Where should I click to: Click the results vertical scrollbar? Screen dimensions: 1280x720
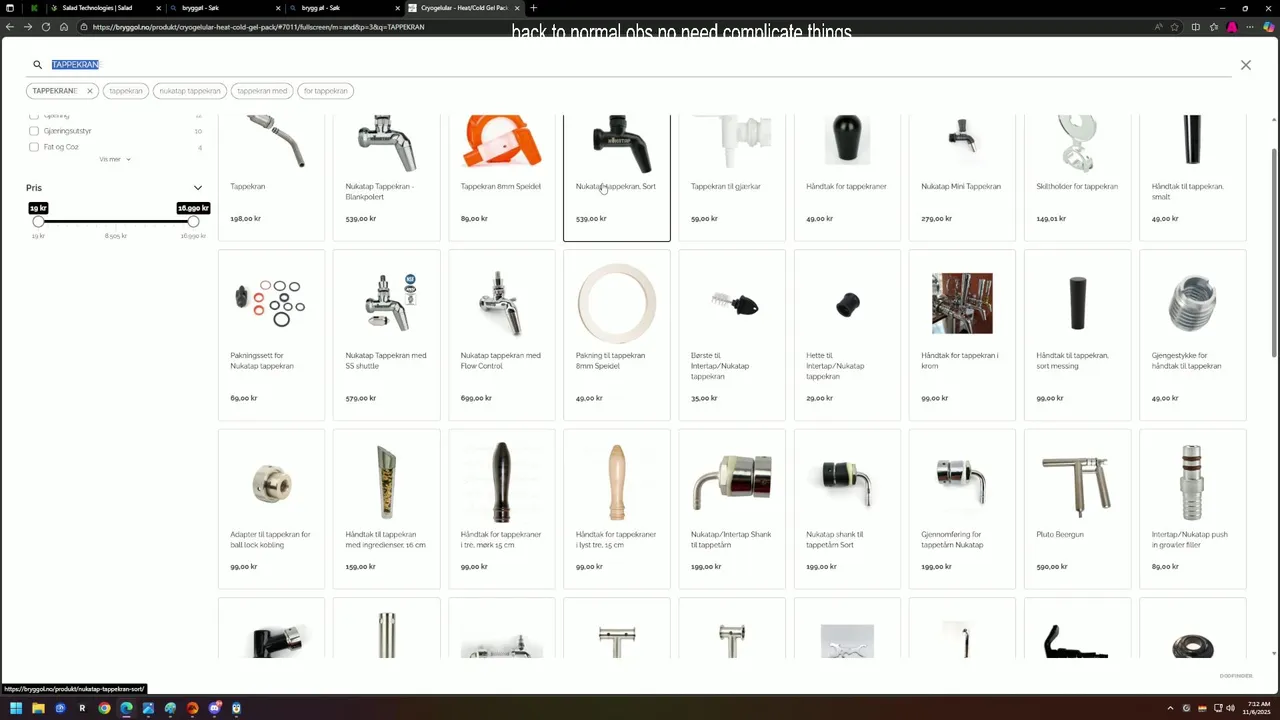(1273, 252)
